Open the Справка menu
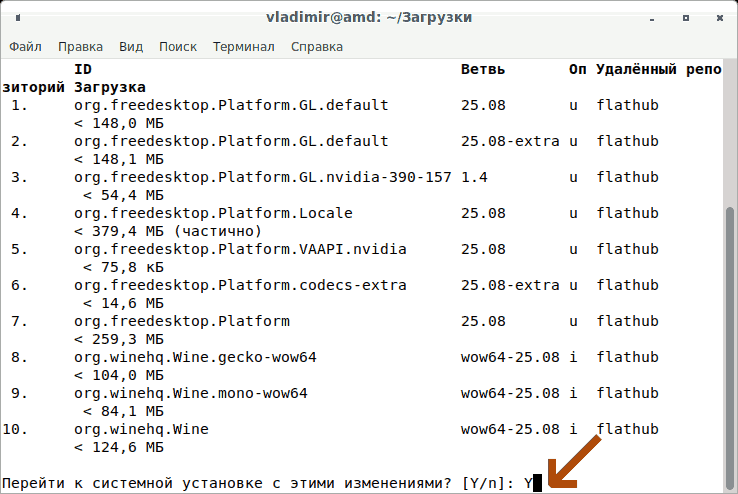738x494 pixels. coord(317,47)
